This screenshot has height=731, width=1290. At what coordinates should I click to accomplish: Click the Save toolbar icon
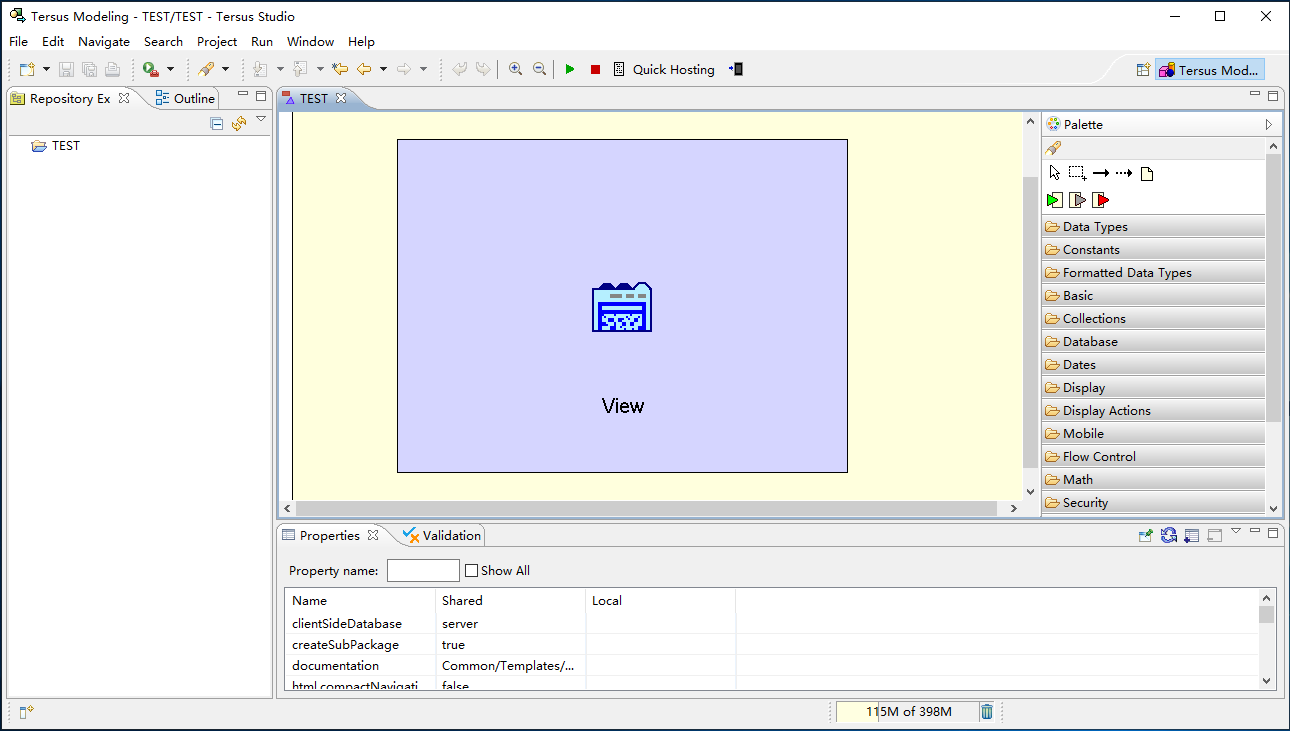click(x=66, y=69)
